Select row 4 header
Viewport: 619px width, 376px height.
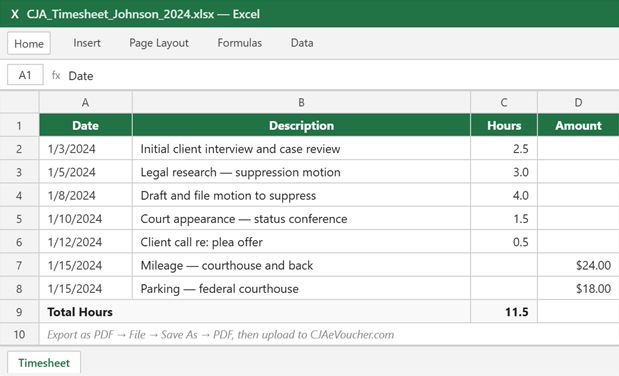(x=19, y=195)
